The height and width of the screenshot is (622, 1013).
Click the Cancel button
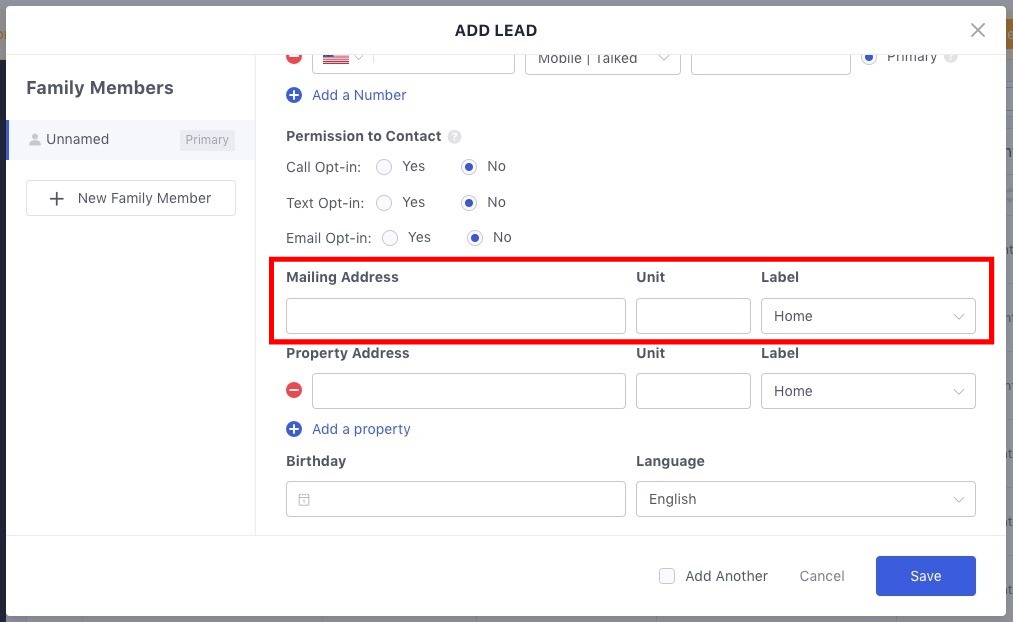[822, 576]
